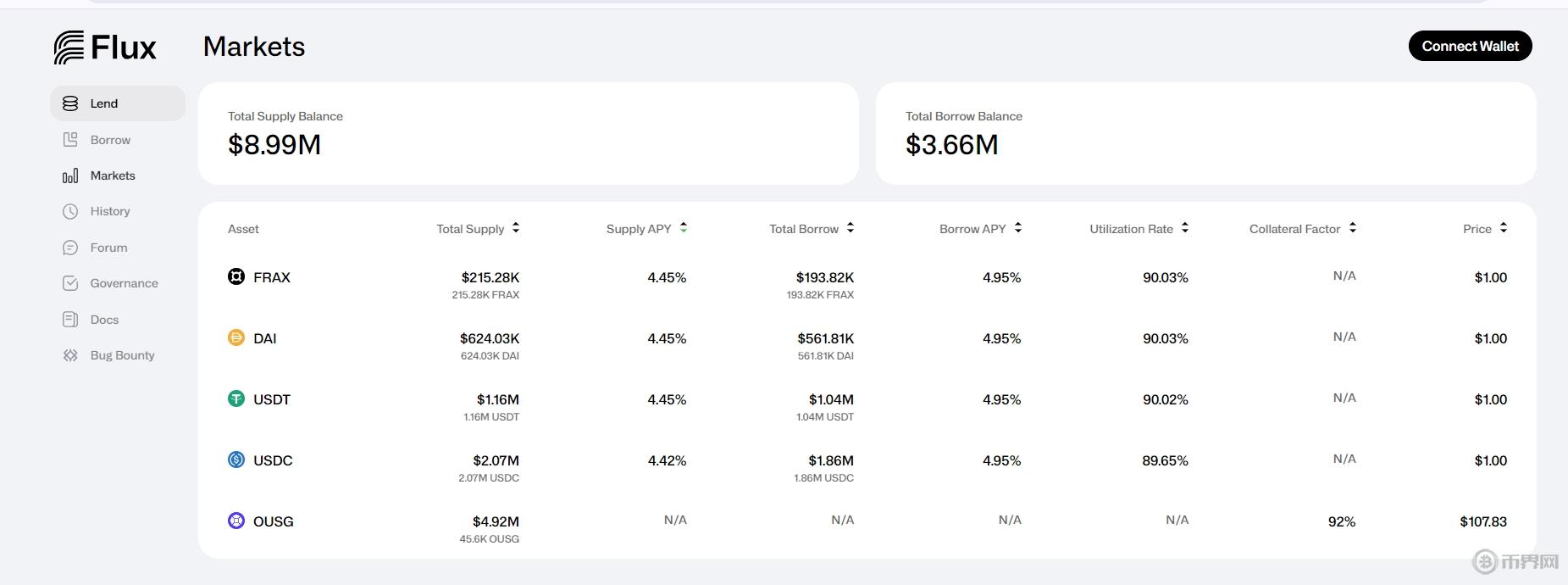Screen dimensions: 1568x585
Task: Click the FRAX token icon
Action: tap(236, 276)
